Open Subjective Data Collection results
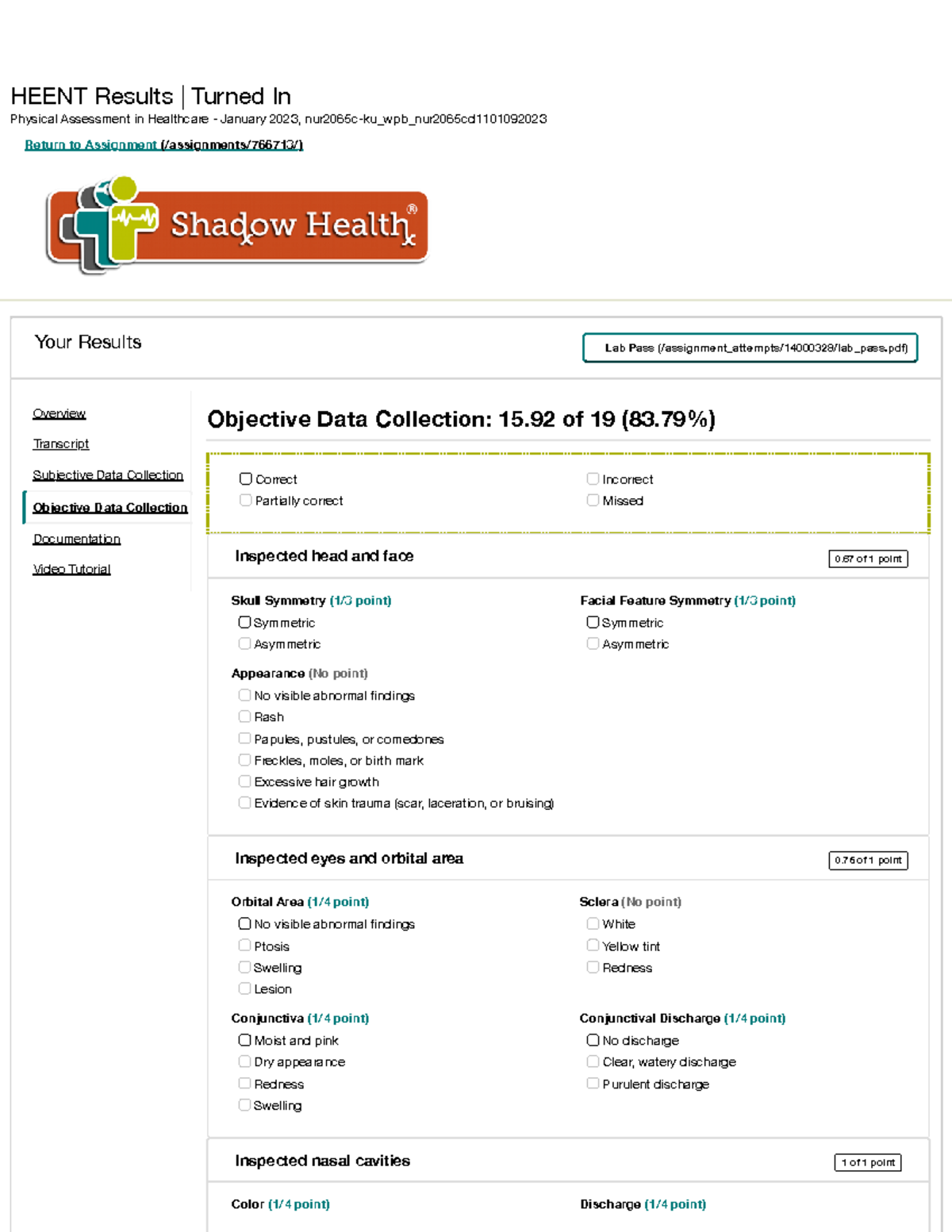Screen dimensions: 952x1232 click(x=107, y=474)
